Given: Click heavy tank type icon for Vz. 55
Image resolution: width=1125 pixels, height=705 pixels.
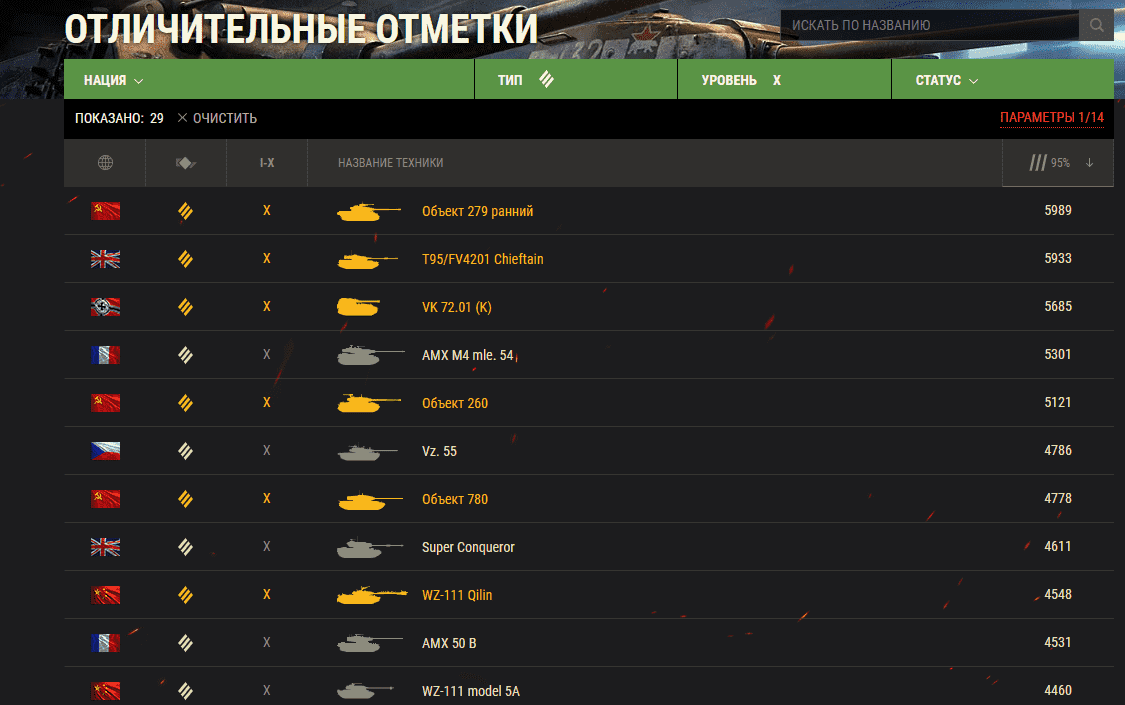Looking at the screenshot, I should (x=185, y=451).
